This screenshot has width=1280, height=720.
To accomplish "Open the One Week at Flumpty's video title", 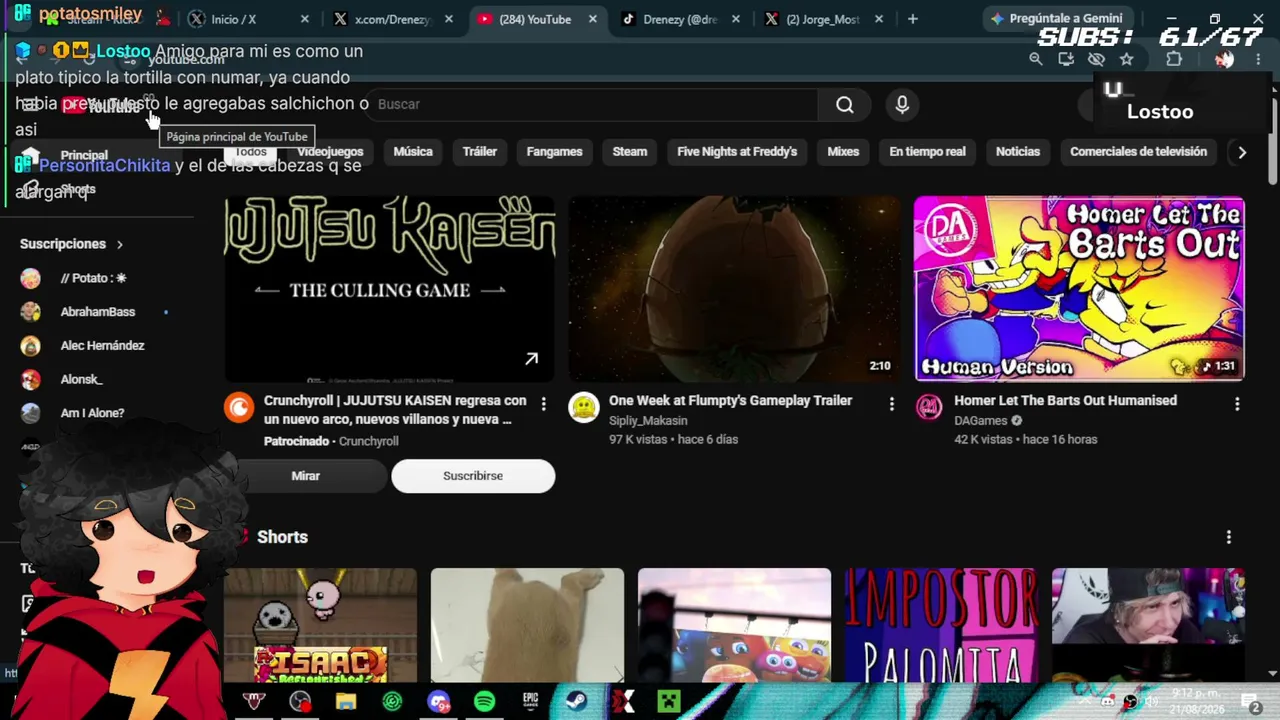I will tap(730, 401).
